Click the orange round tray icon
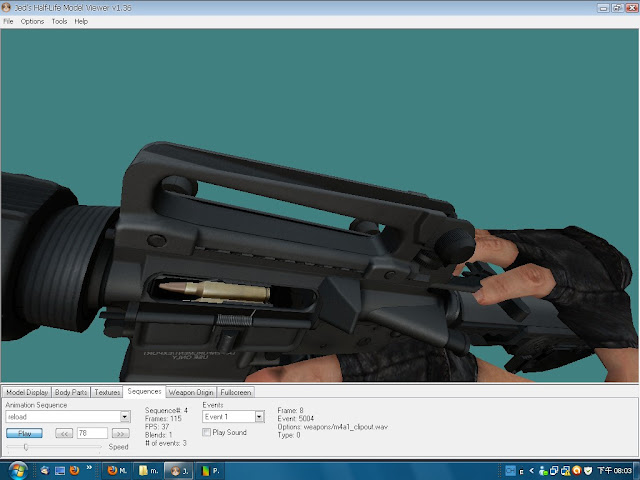Image resolution: width=640 pixels, height=480 pixels. (x=577, y=471)
